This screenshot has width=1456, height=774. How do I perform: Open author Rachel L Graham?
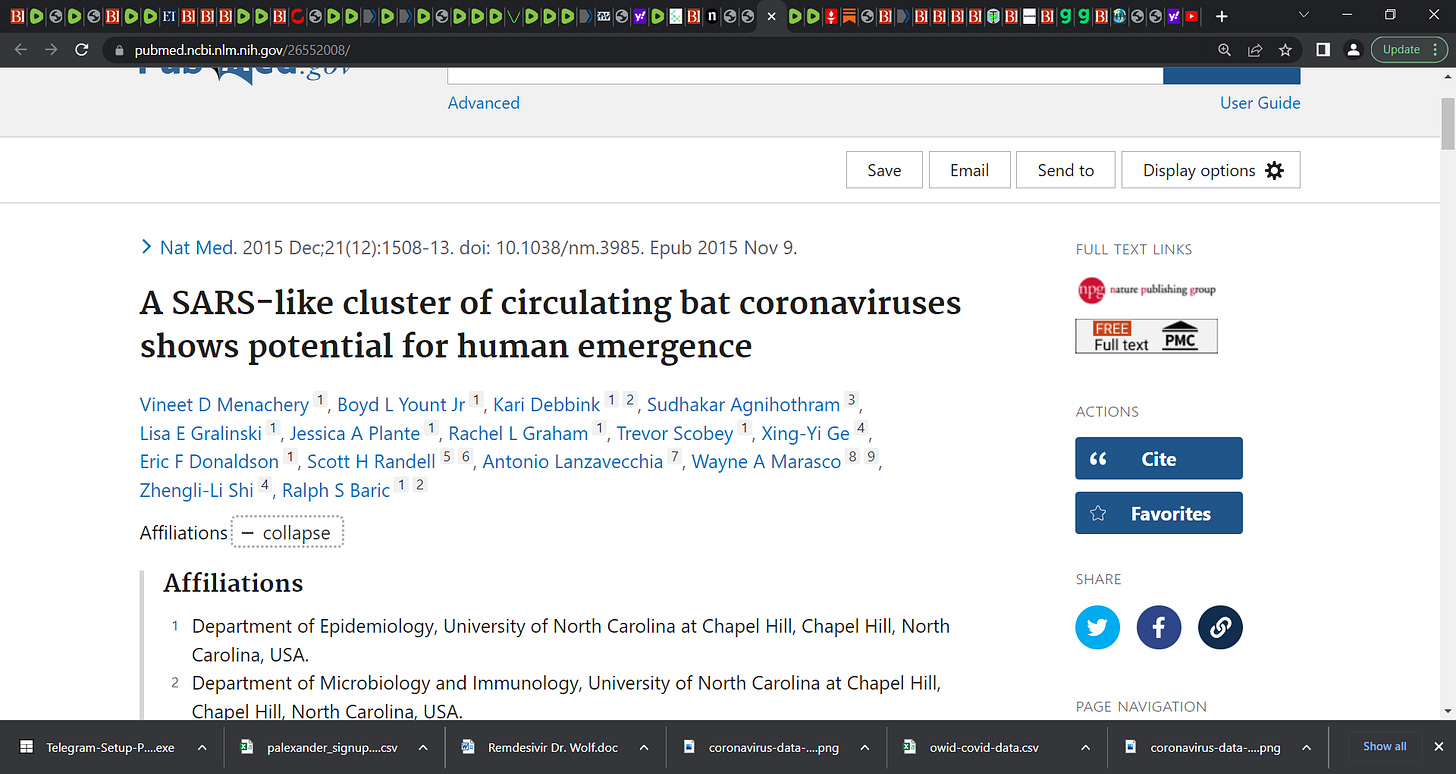click(518, 433)
